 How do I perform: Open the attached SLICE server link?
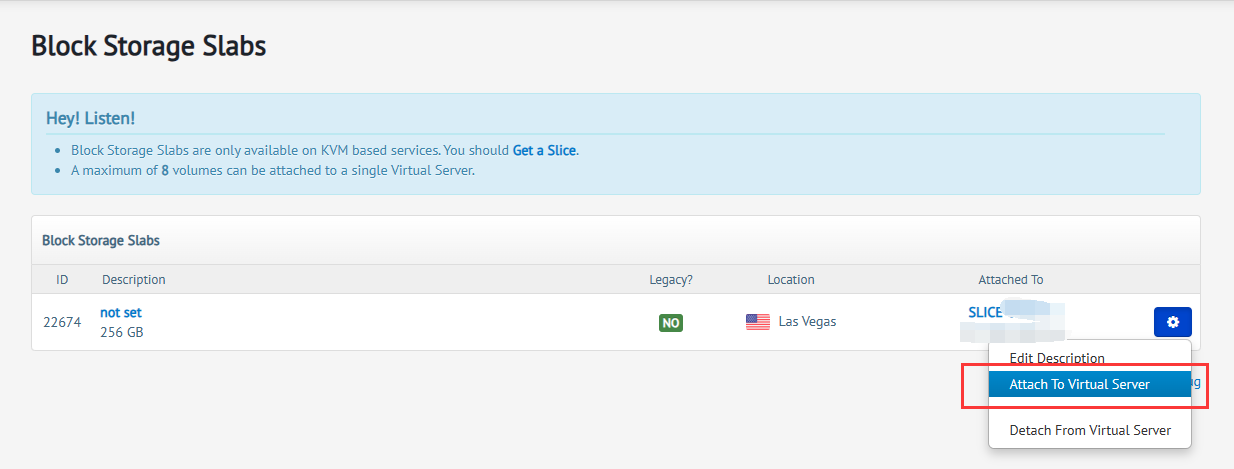(985, 312)
